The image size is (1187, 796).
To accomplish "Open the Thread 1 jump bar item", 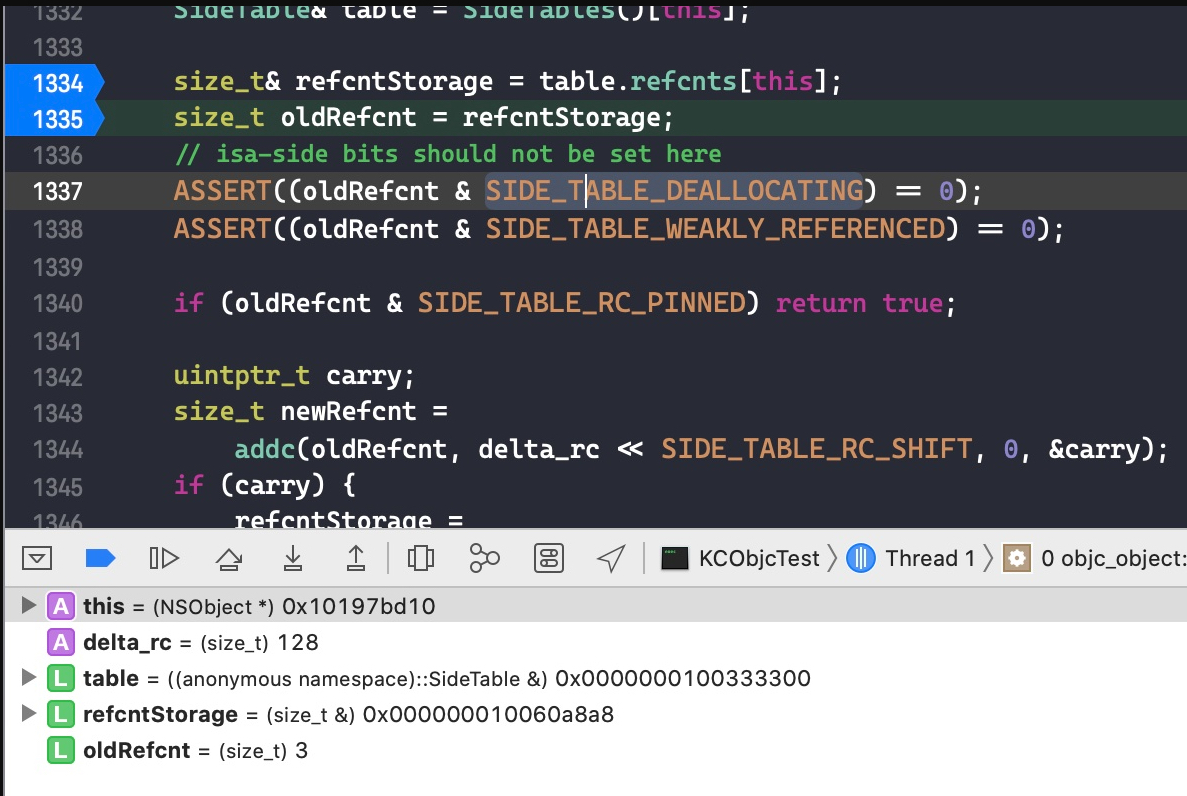I will pyautogui.click(x=911, y=558).
